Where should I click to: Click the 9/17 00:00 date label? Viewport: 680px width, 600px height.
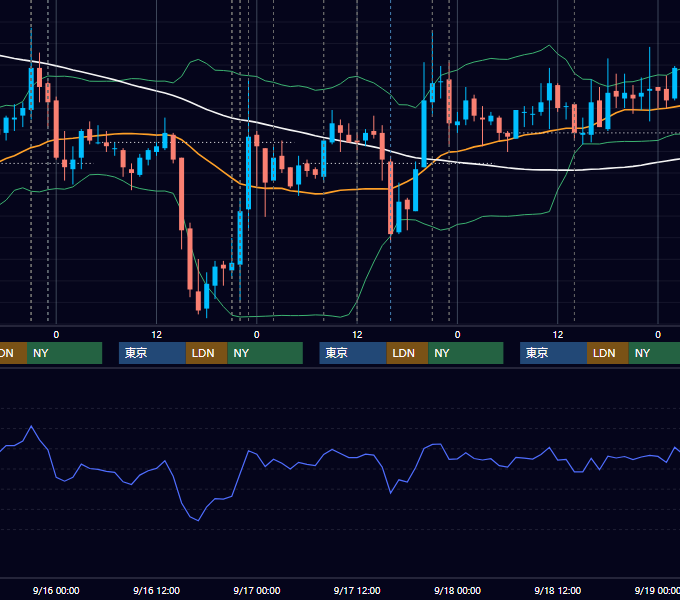(257, 590)
